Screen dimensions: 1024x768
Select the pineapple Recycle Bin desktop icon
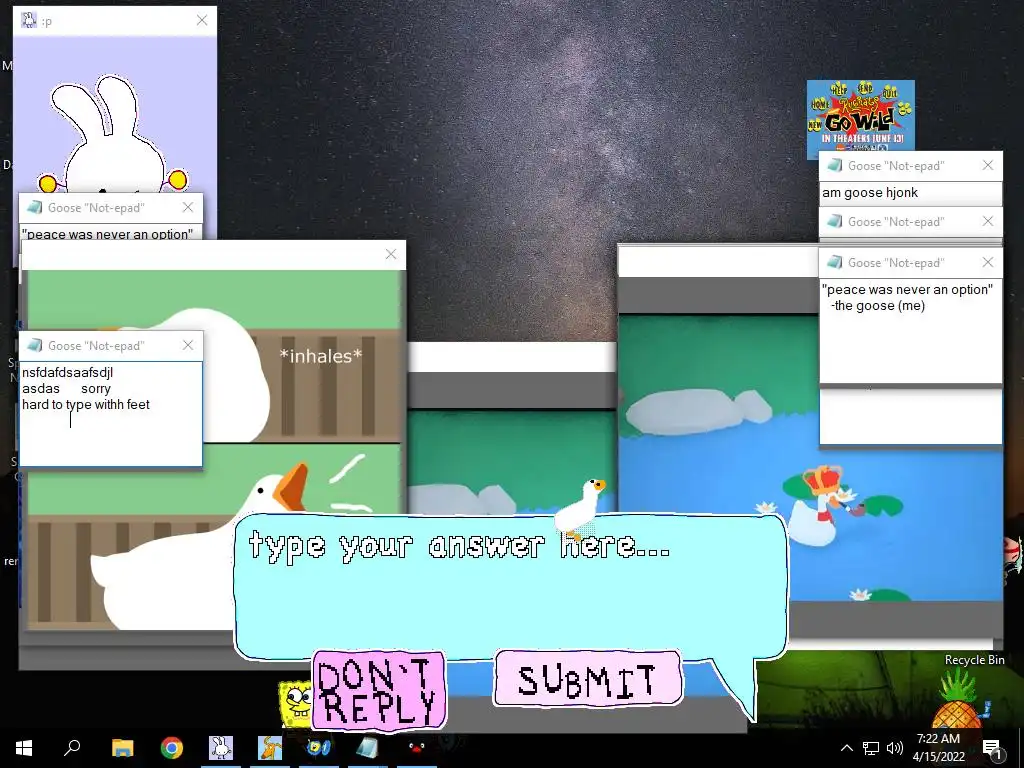point(959,698)
